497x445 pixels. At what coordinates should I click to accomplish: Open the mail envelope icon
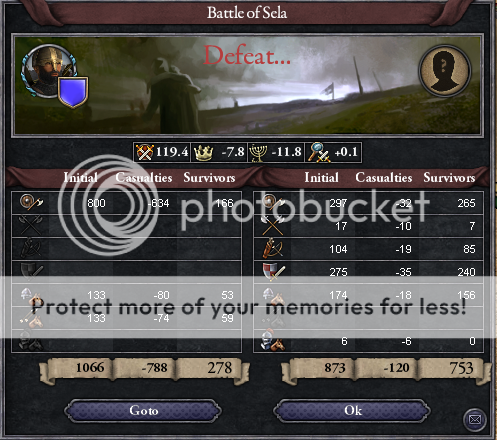474,419
